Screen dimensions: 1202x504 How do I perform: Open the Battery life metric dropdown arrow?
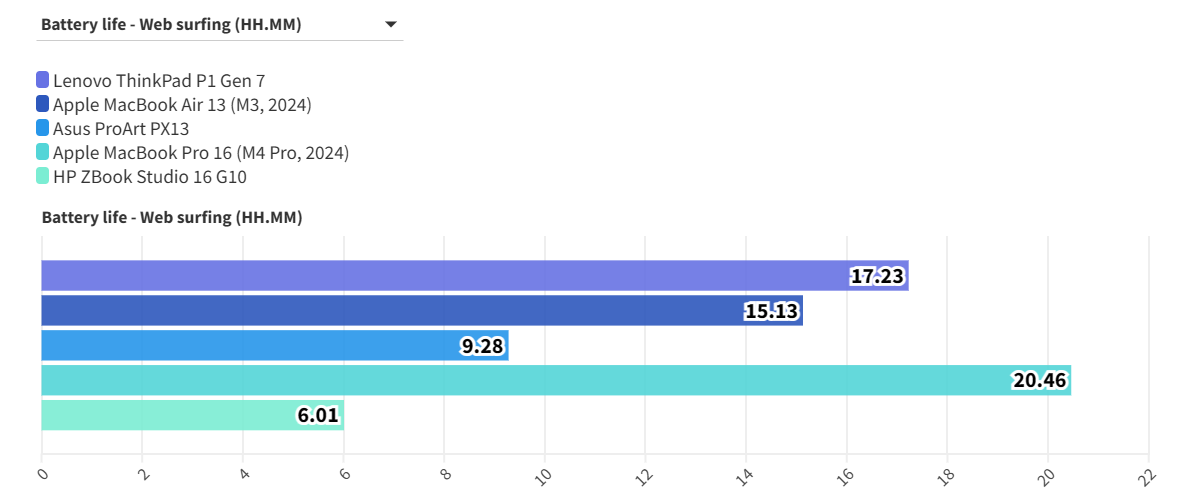point(391,25)
